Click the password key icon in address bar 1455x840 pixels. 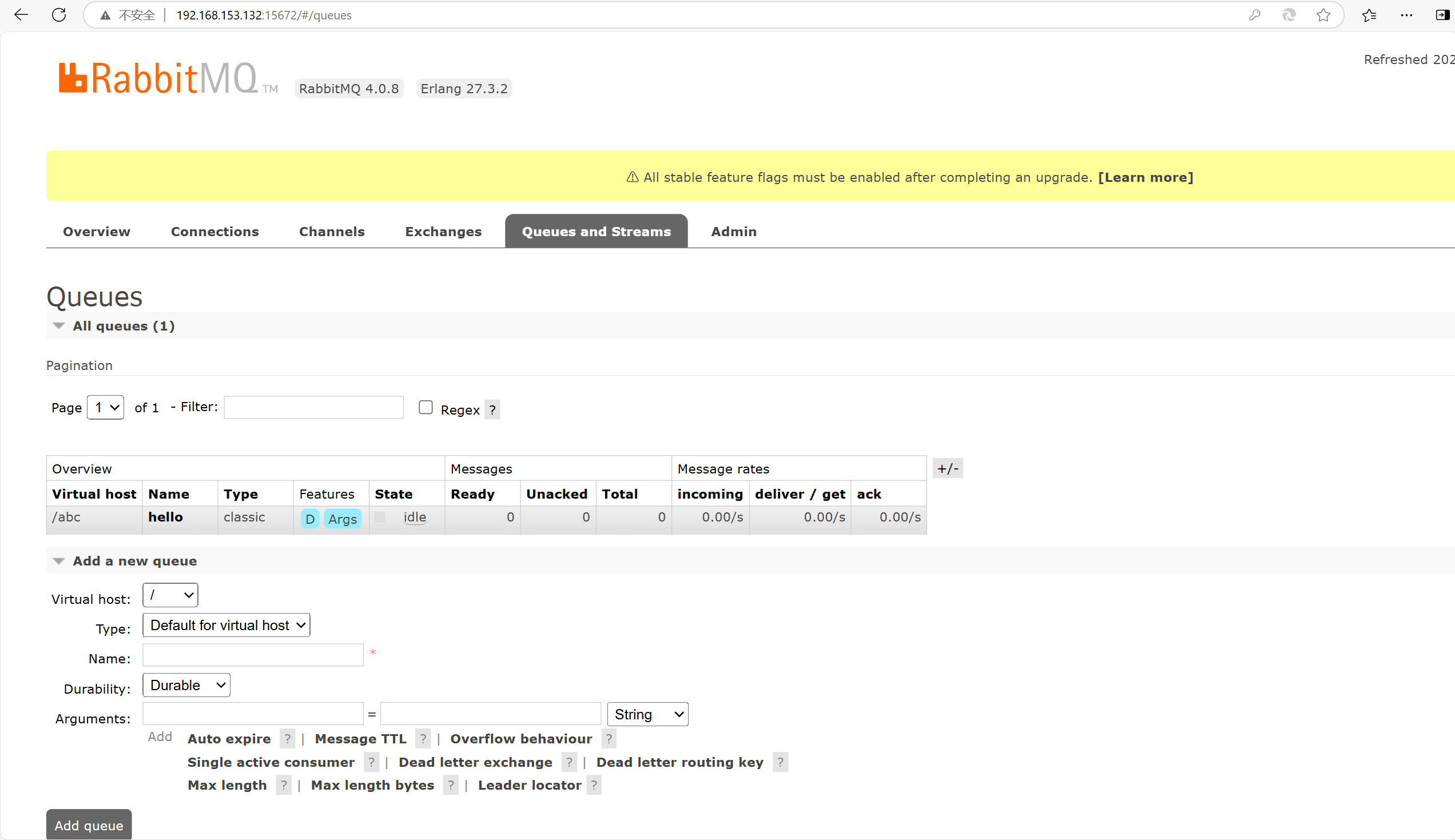point(1254,15)
